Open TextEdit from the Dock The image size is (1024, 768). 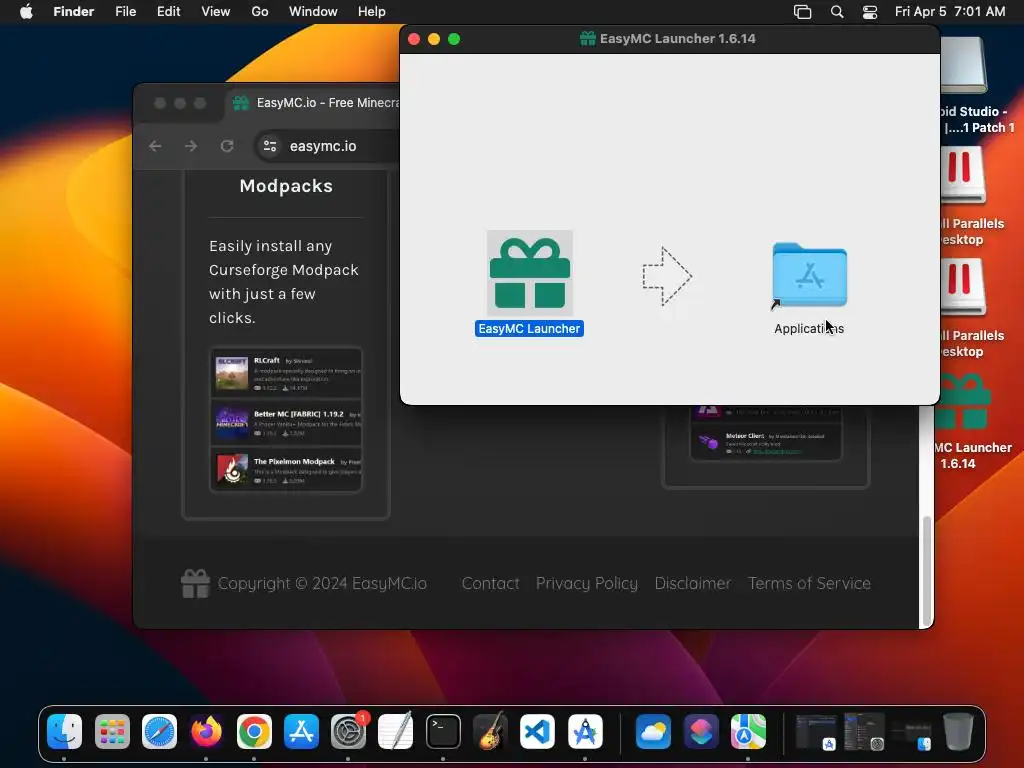pos(396,731)
